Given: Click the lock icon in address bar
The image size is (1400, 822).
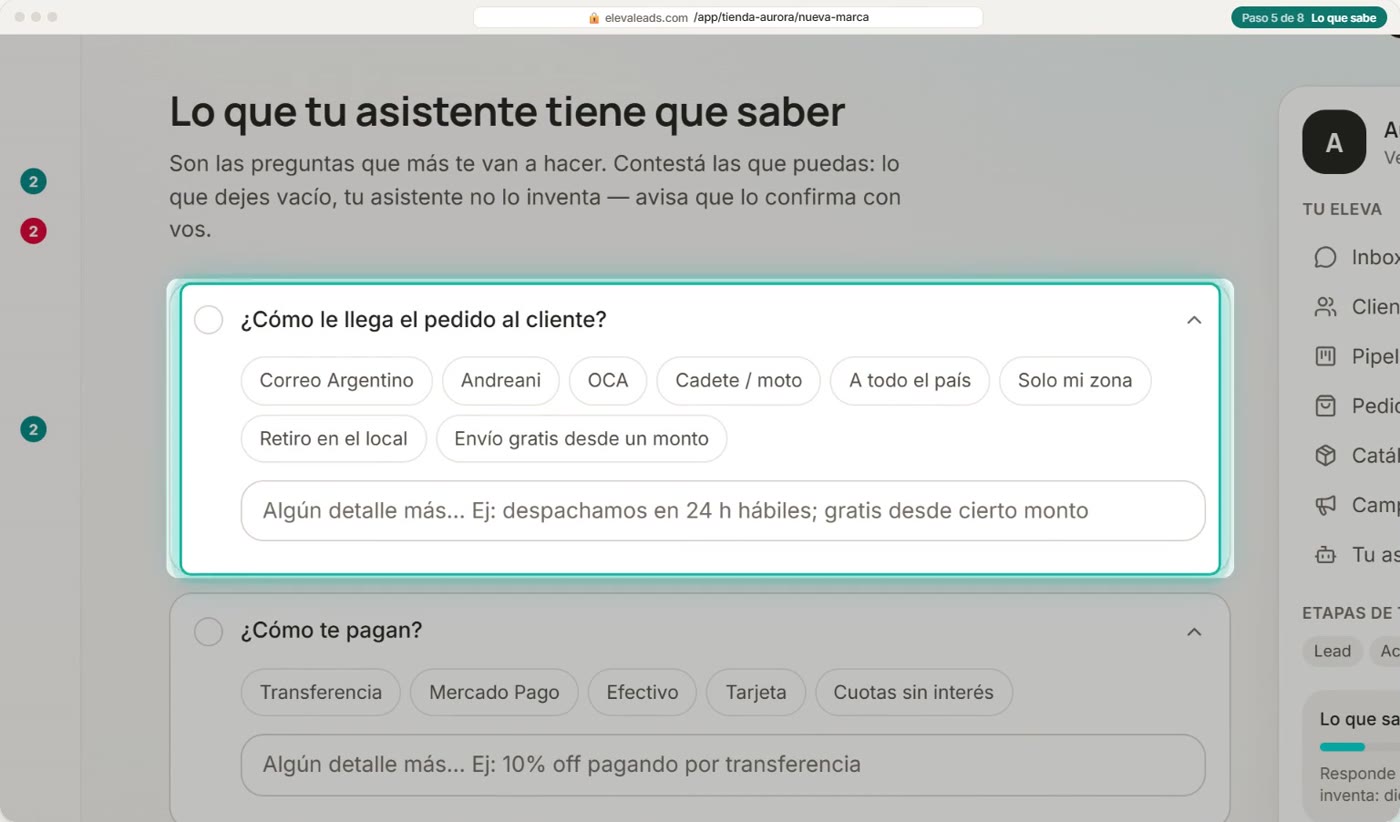Looking at the screenshot, I should [594, 18].
